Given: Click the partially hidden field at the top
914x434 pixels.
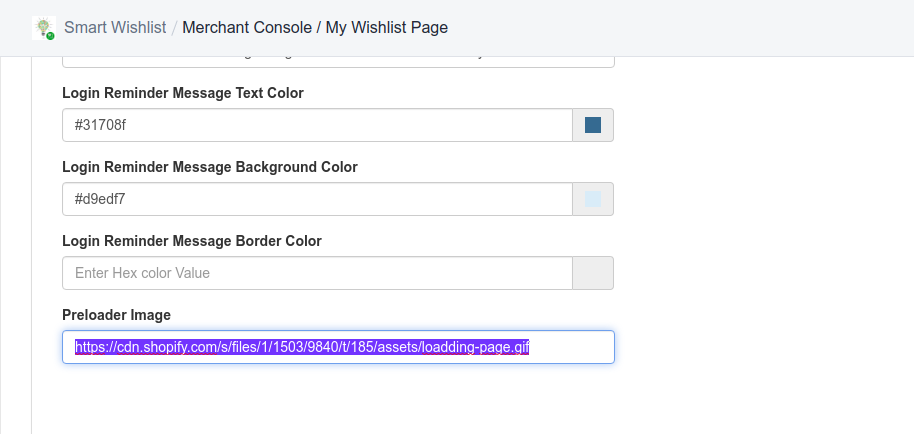Looking at the screenshot, I should point(338,62).
